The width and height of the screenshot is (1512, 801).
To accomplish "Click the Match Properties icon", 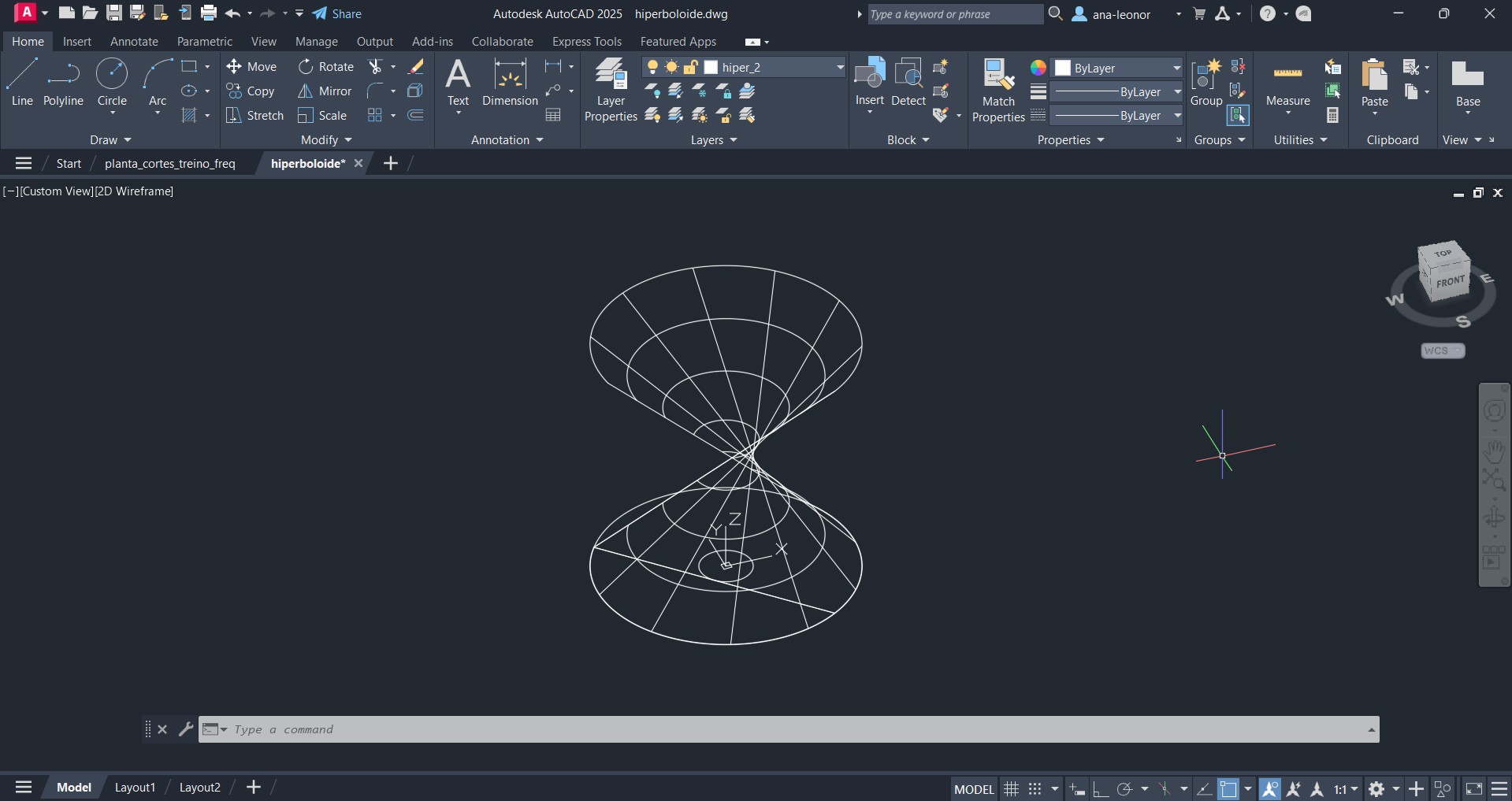I will coord(998,91).
